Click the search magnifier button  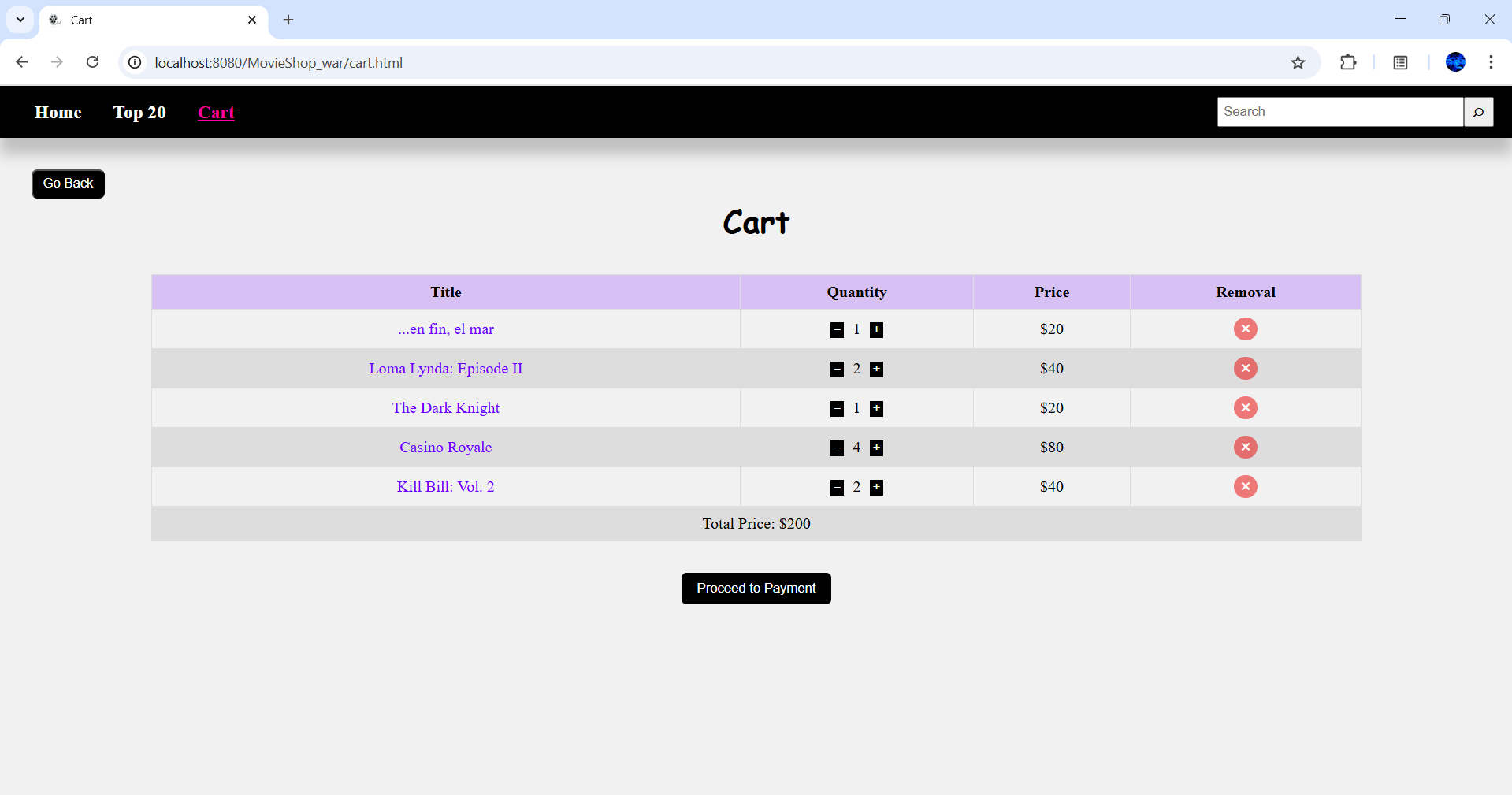(1478, 112)
